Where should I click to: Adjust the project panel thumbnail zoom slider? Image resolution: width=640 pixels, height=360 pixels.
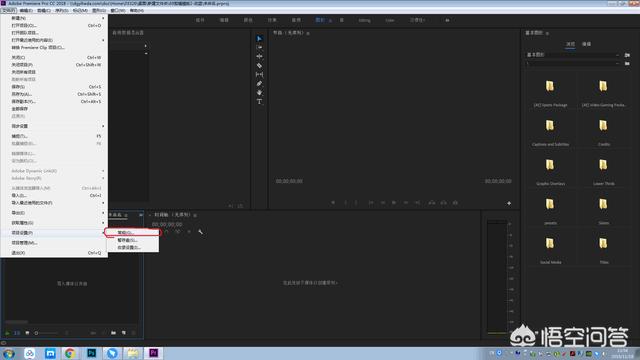[46, 333]
